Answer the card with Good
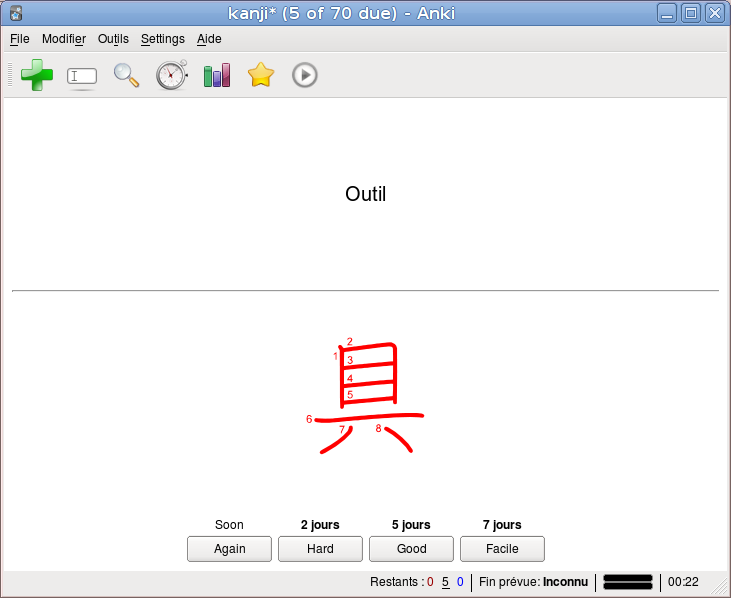This screenshot has width=731, height=598. click(x=411, y=549)
